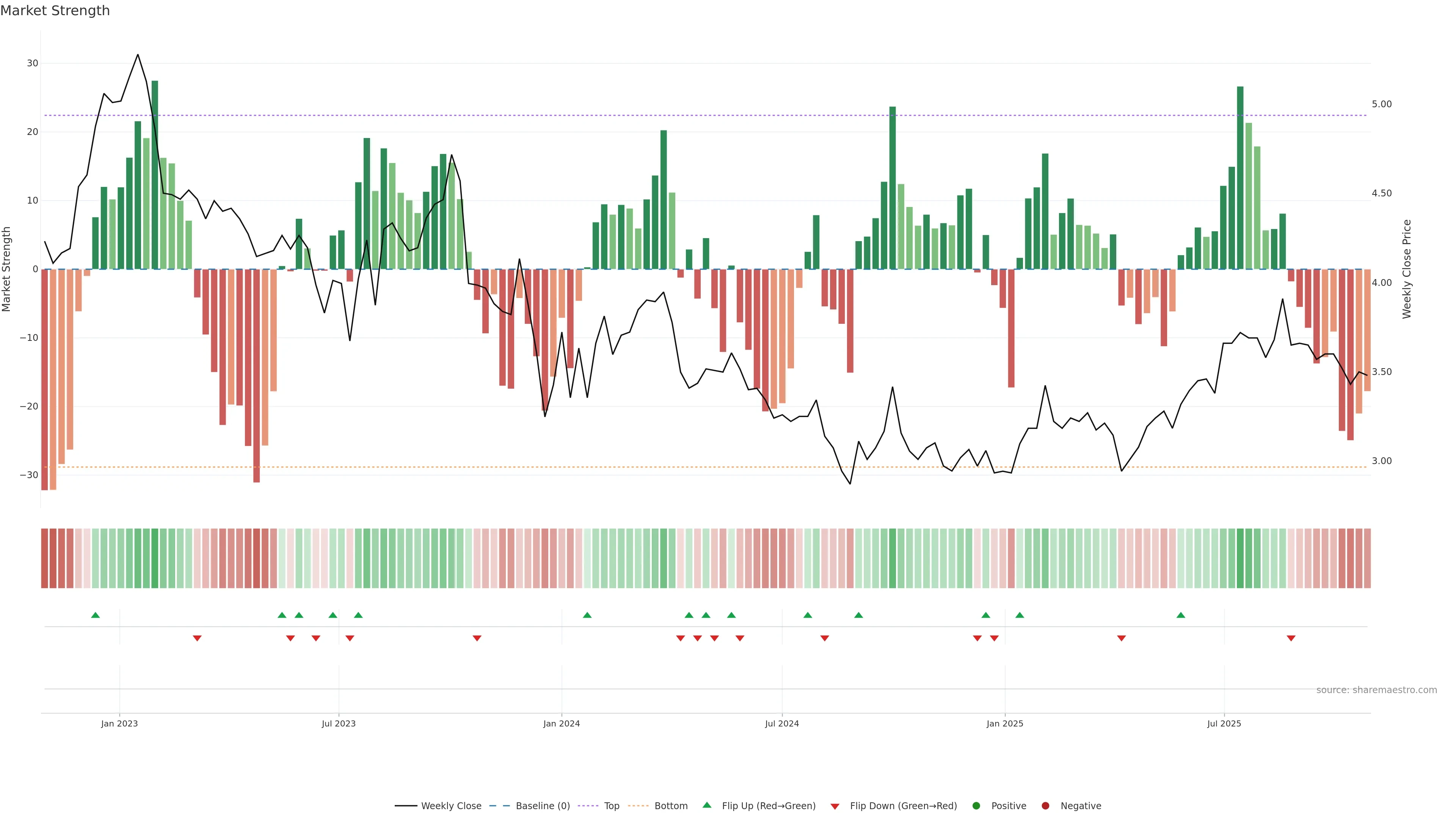
Task: Click the Weekly Close Price axis title
Action: [1407, 269]
